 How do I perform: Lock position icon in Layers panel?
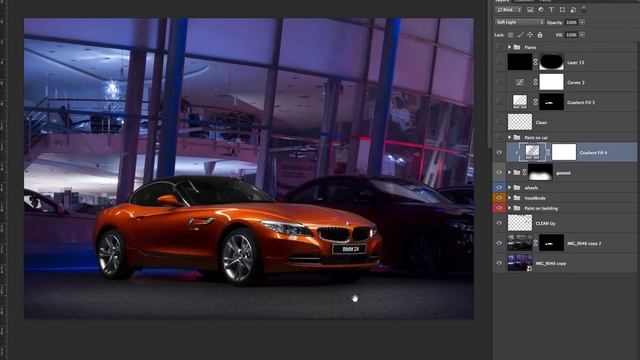530,35
